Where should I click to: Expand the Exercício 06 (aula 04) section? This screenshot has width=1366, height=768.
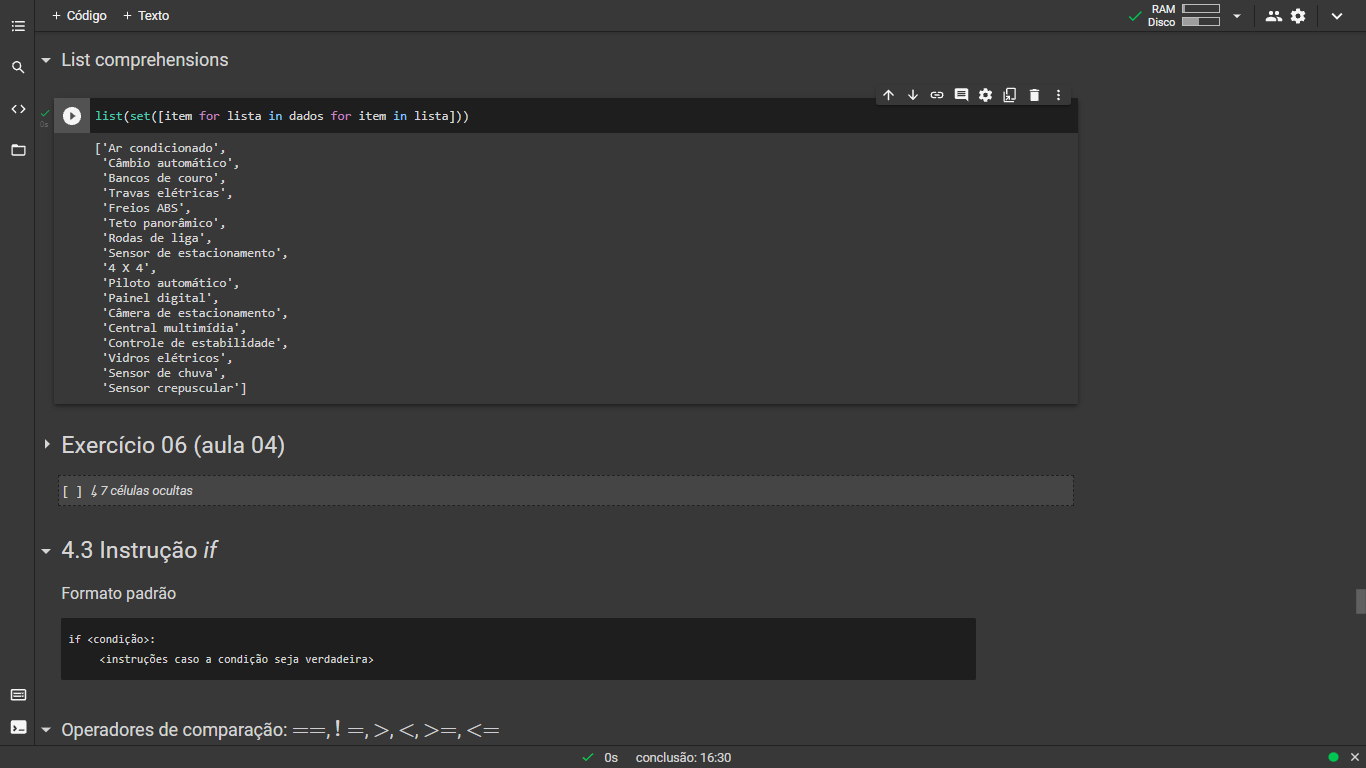[46, 444]
